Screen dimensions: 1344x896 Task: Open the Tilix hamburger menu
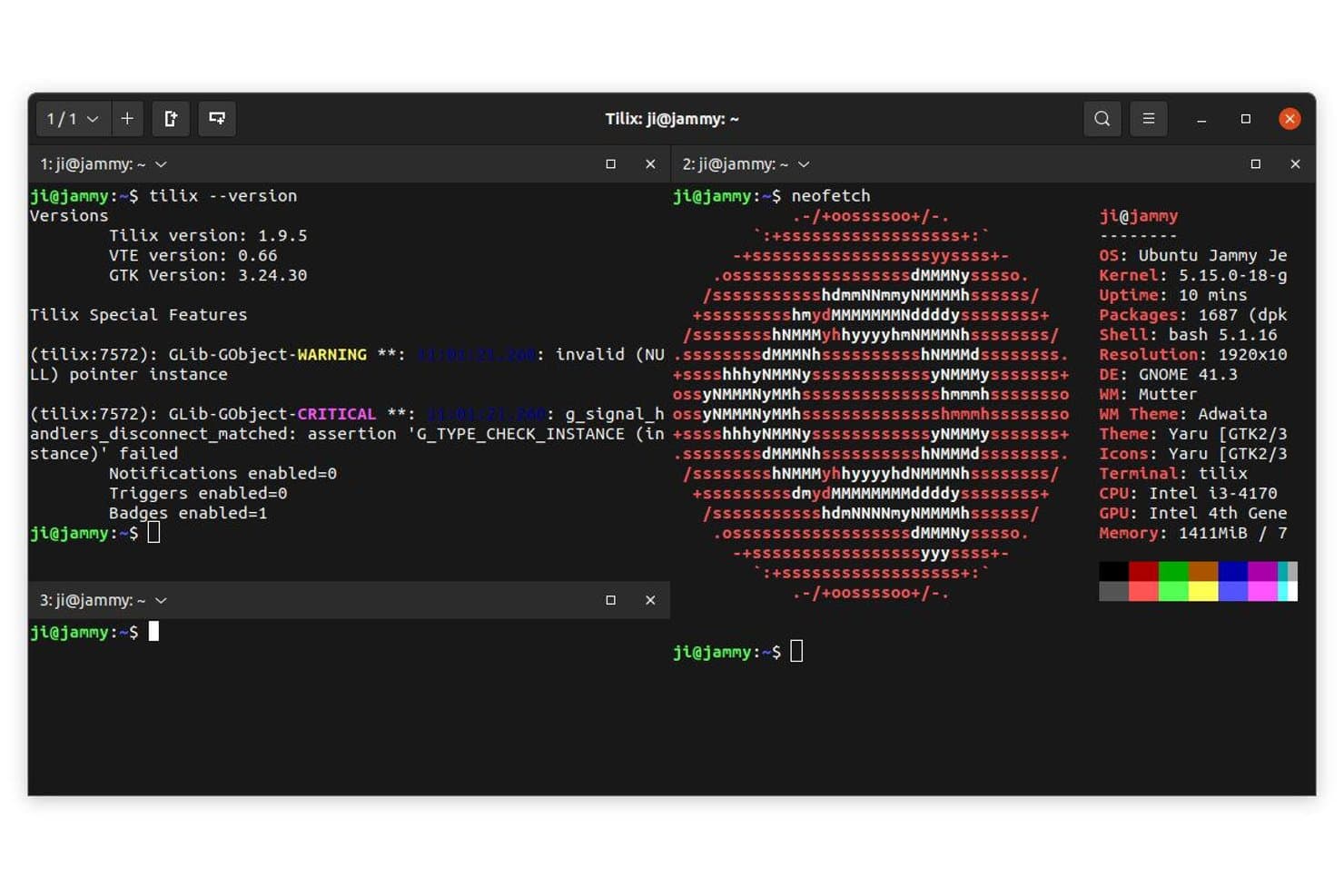(1149, 119)
